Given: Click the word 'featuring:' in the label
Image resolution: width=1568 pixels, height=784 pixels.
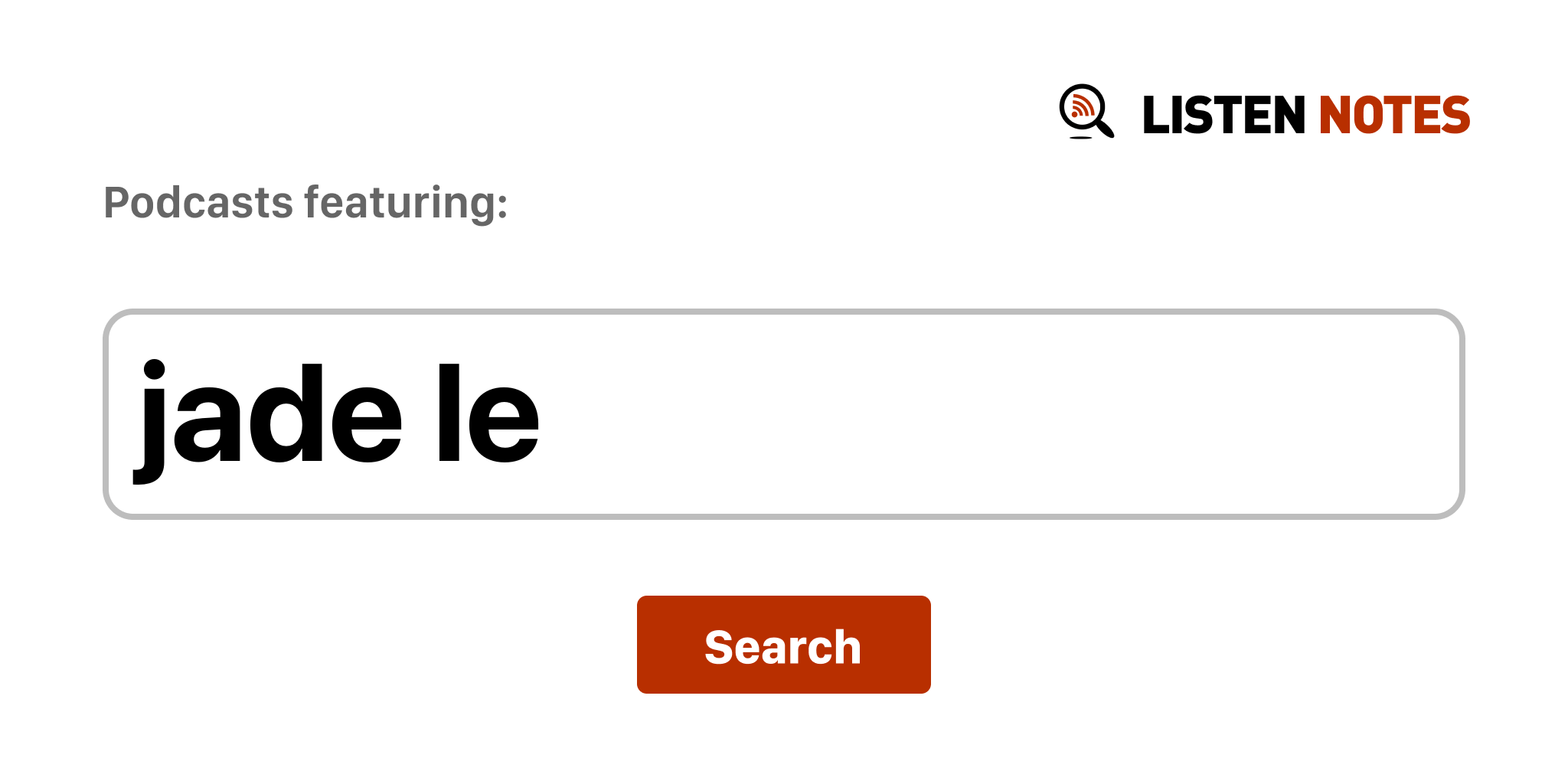Looking at the screenshot, I should tap(406, 204).
